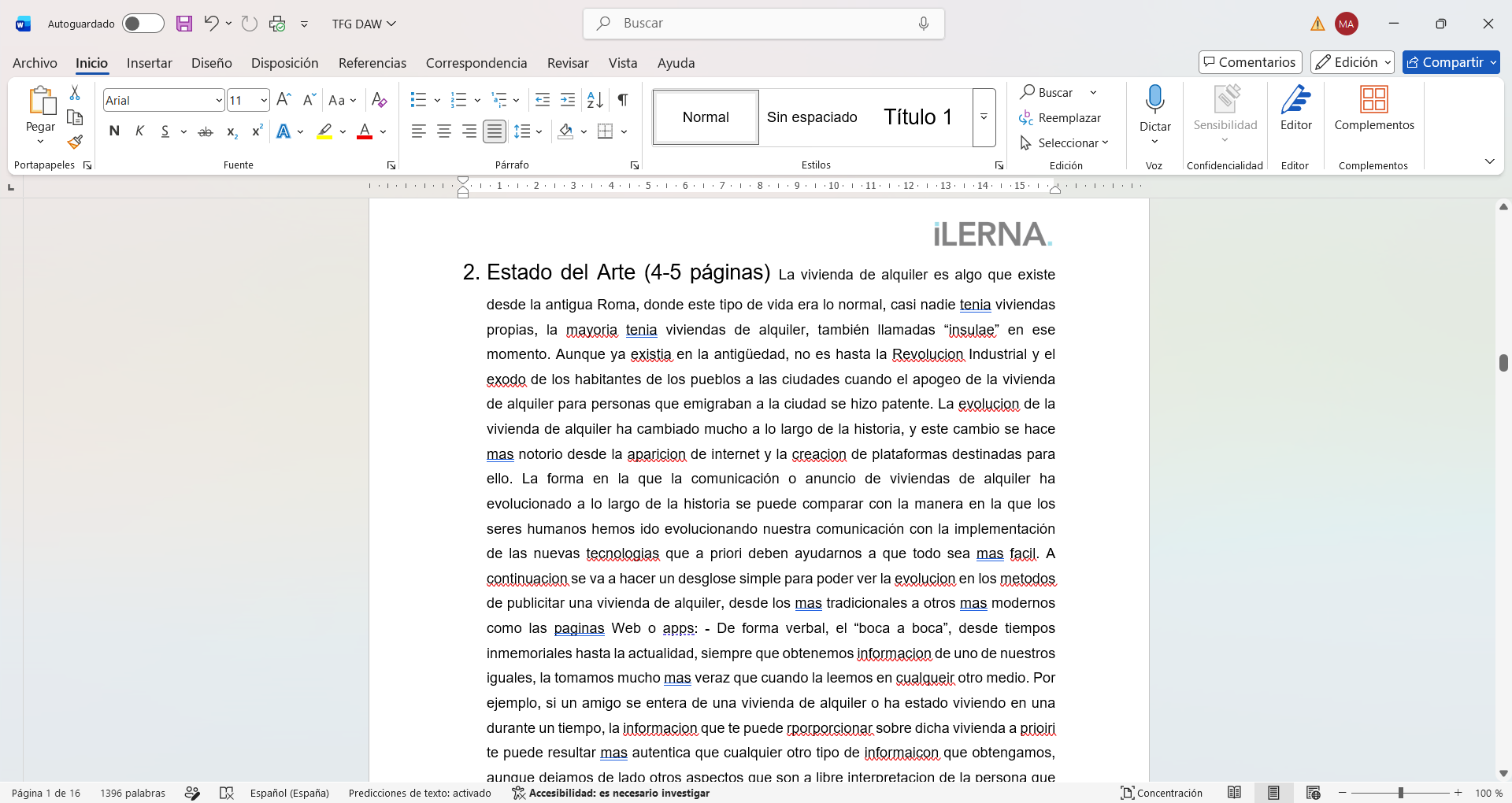Screen dimensions: 1512x803
Task: Enable Concentración mode in the status bar
Action: 1162,793
